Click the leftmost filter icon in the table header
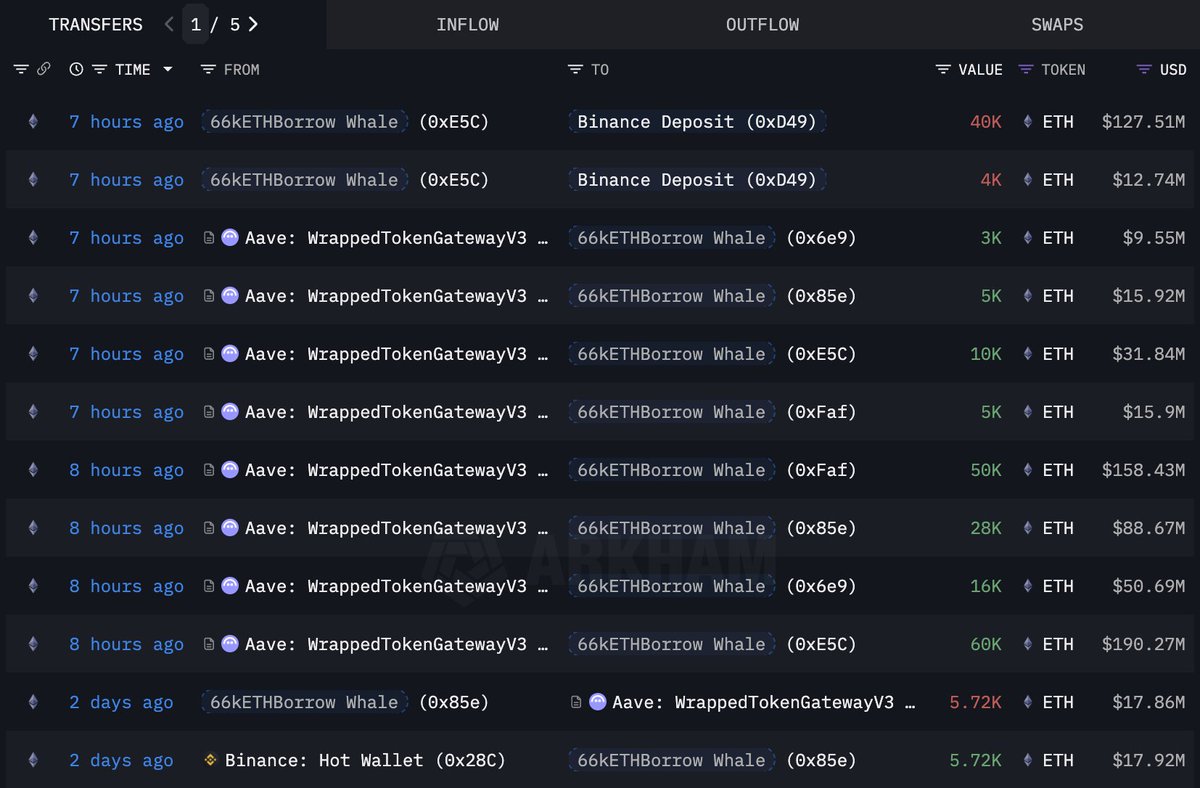1200x788 pixels. click(21, 69)
